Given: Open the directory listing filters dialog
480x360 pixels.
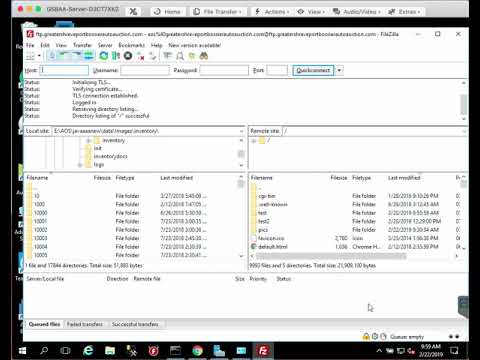Looking at the screenshot, I should pos(167,56).
